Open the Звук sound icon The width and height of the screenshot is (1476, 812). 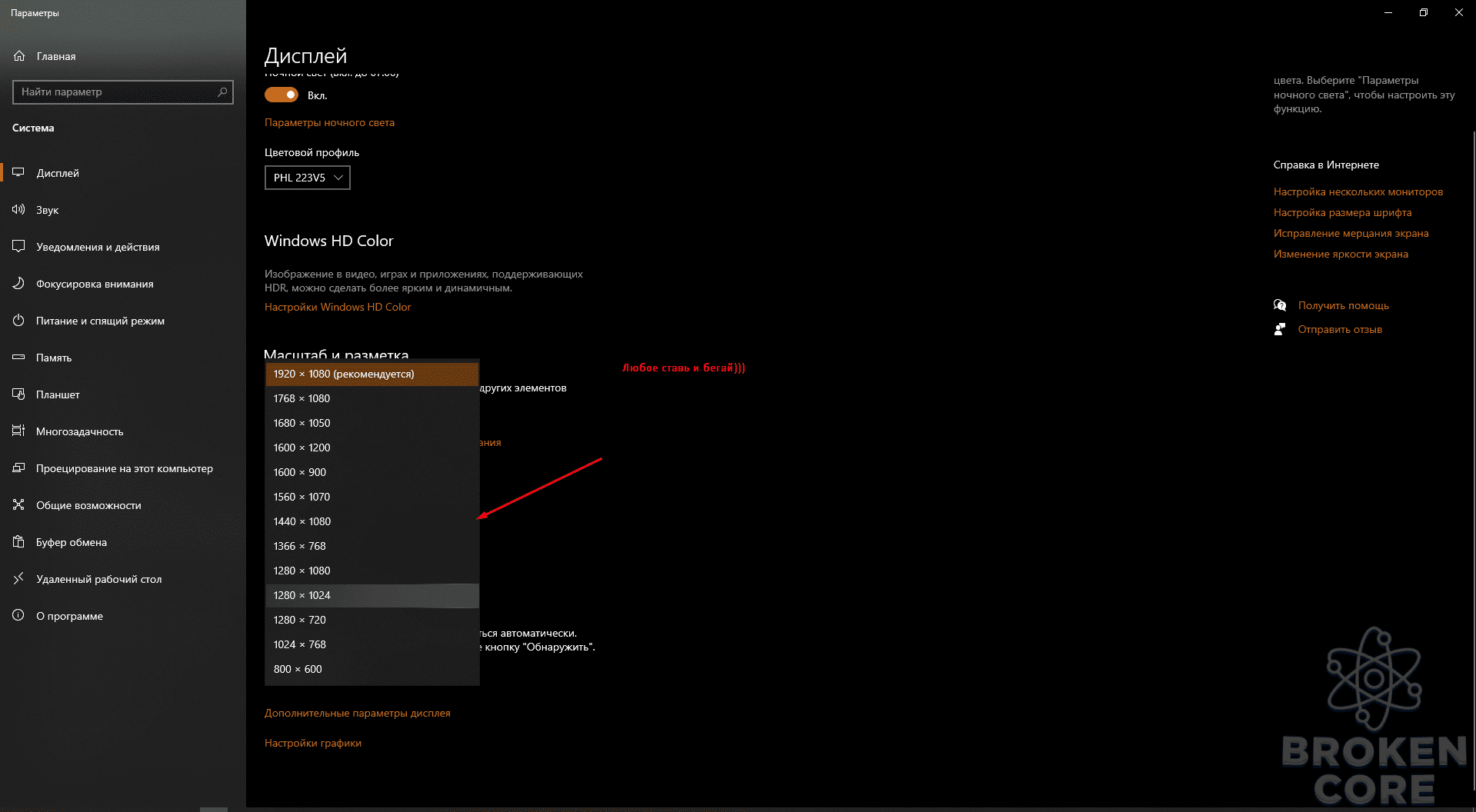tap(18, 210)
